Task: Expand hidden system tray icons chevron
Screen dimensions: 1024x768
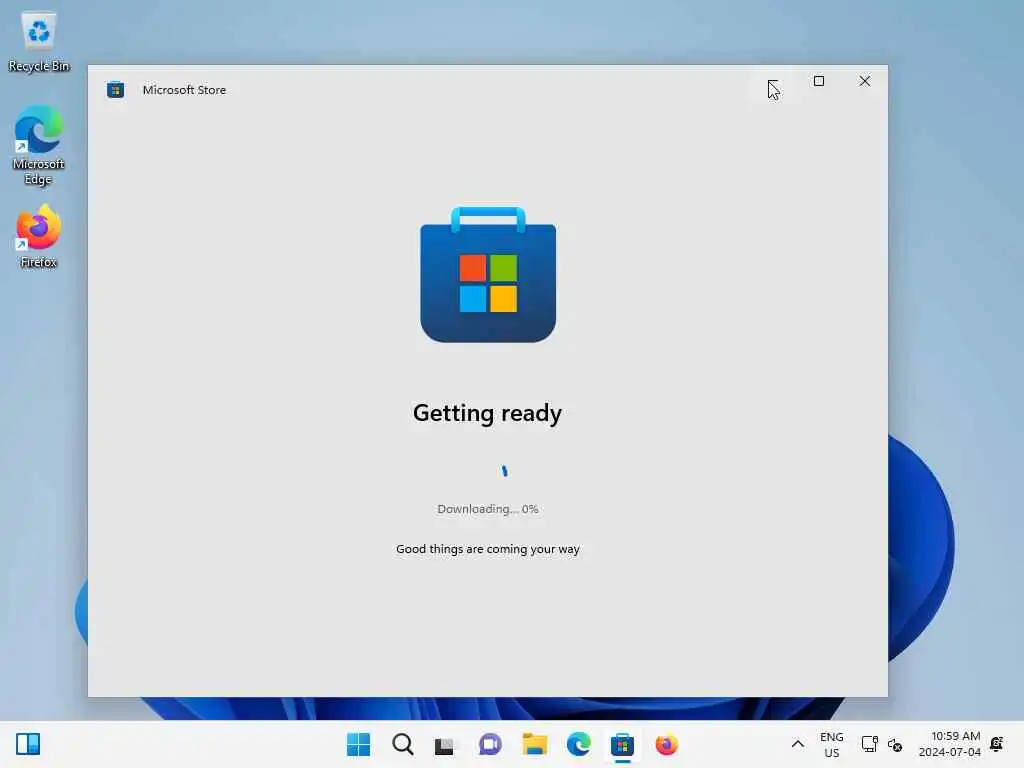Action: (797, 744)
